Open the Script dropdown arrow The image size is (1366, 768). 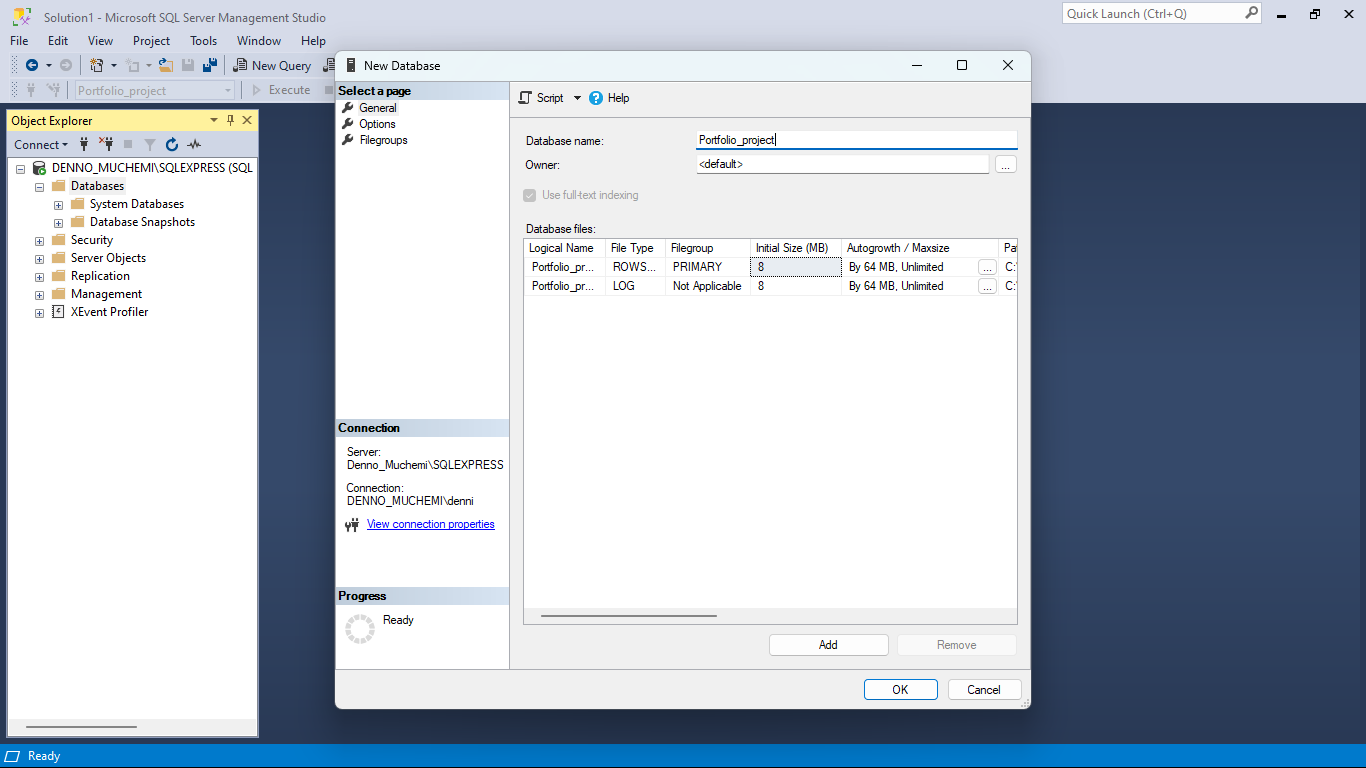click(x=577, y=98)
